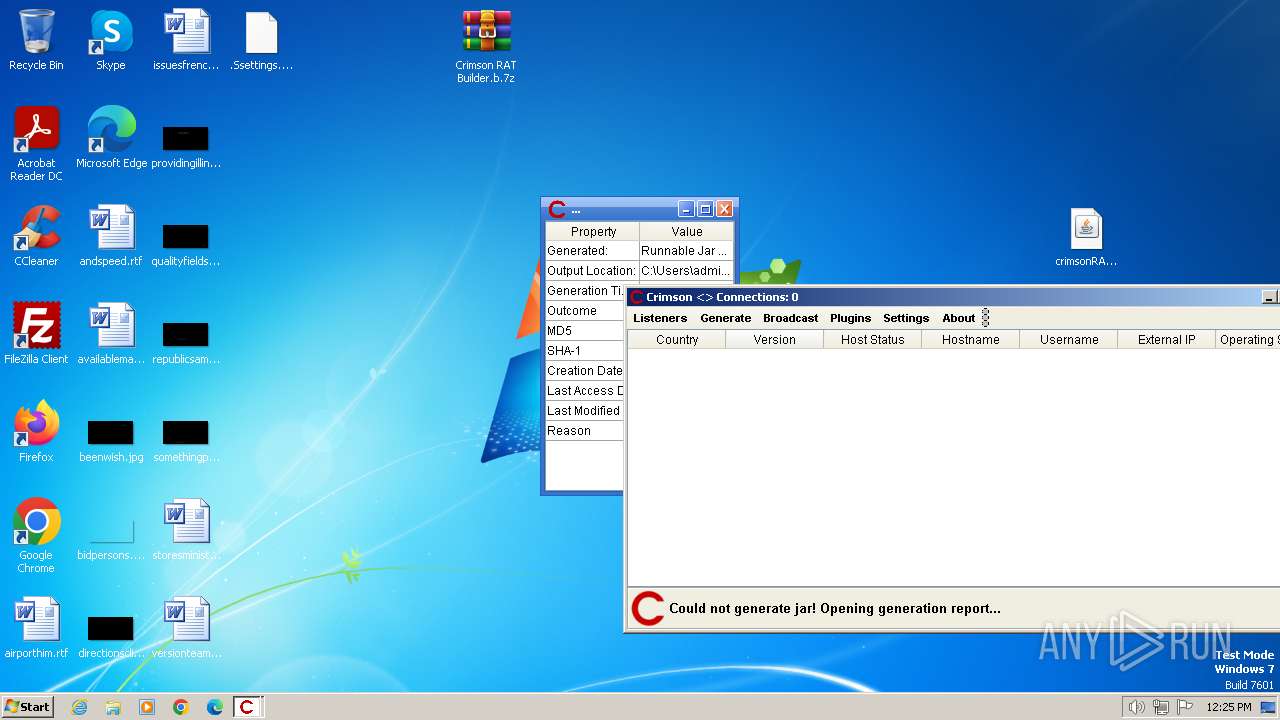Open Internet Explorer from the taskbar

[79, 707]
